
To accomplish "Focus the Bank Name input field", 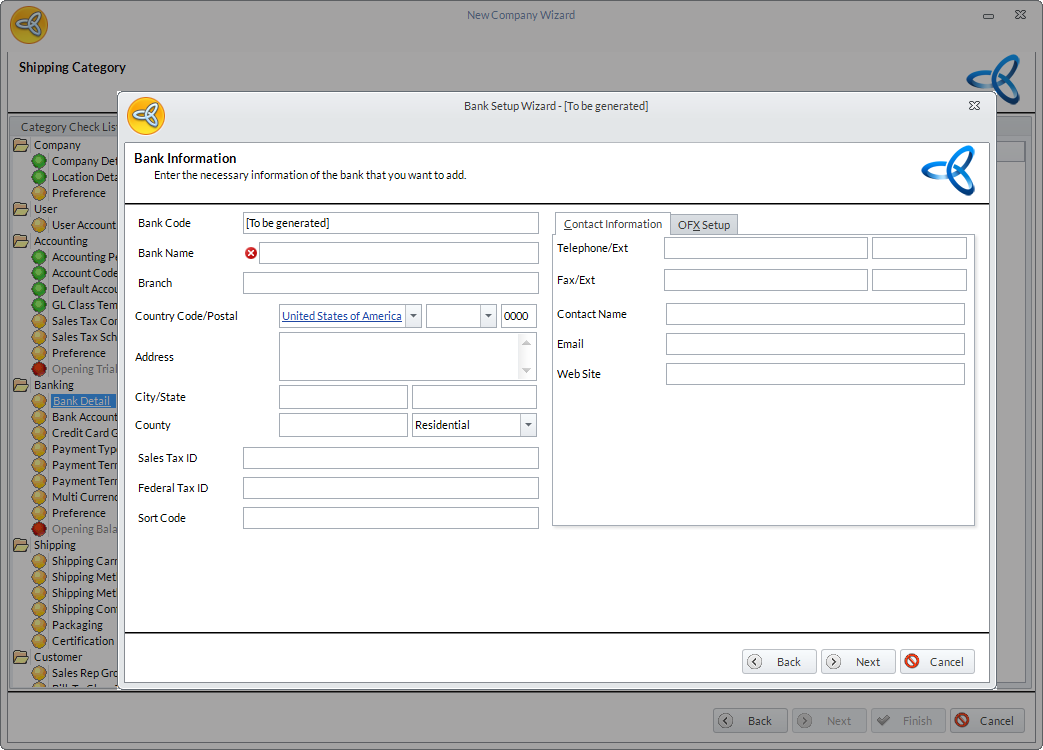I will (x=398, y=253).
